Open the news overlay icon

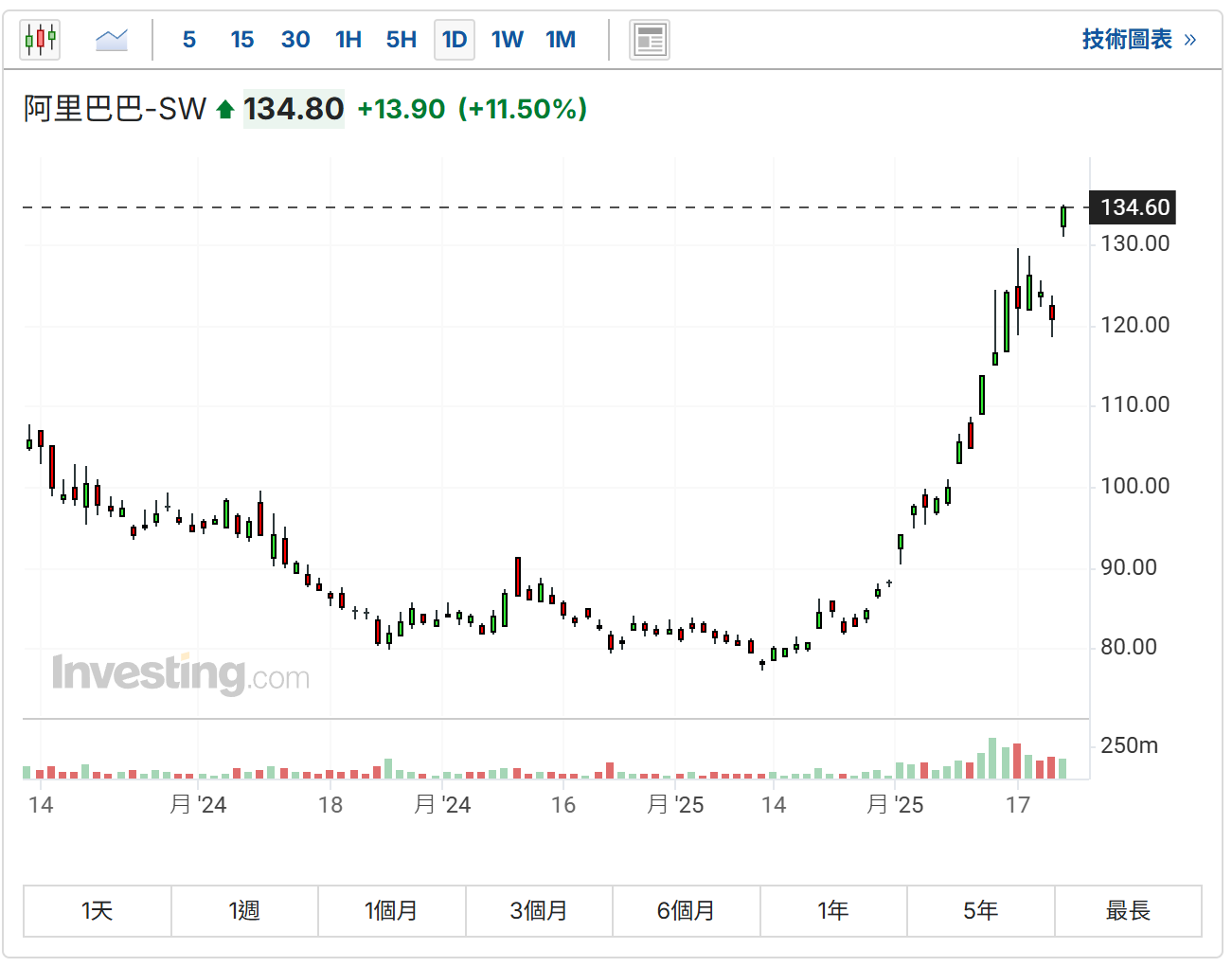point(650,40)
